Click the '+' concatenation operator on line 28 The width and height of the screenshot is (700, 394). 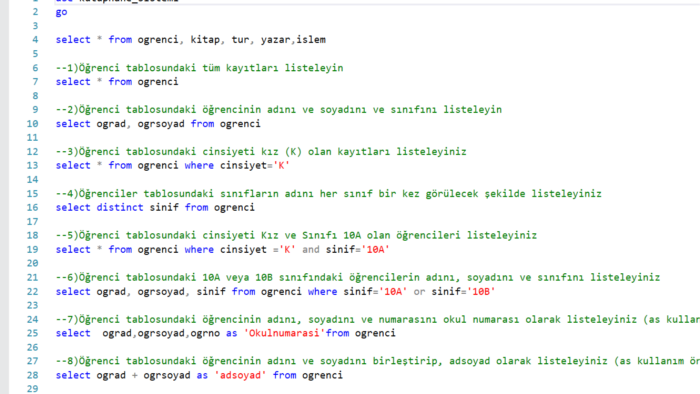[134, 375]
